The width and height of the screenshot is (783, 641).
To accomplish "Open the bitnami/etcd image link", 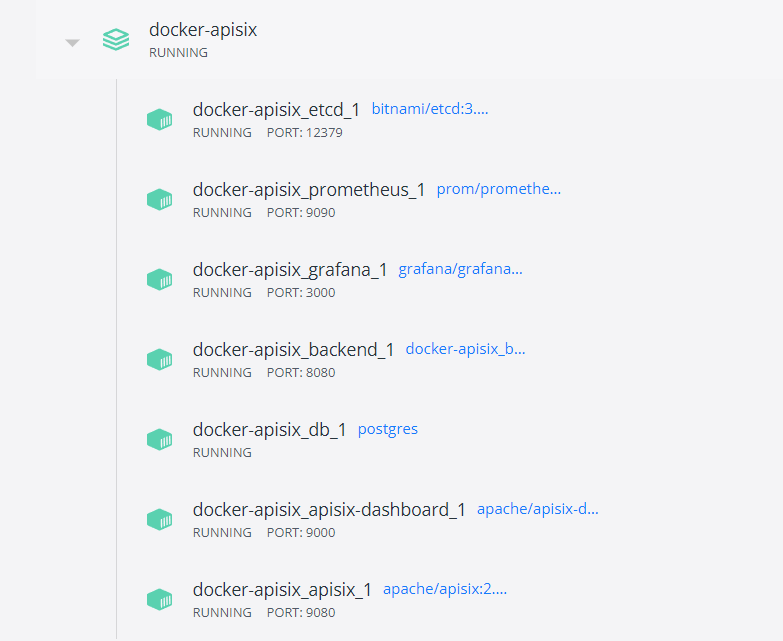I will [430, 109].
